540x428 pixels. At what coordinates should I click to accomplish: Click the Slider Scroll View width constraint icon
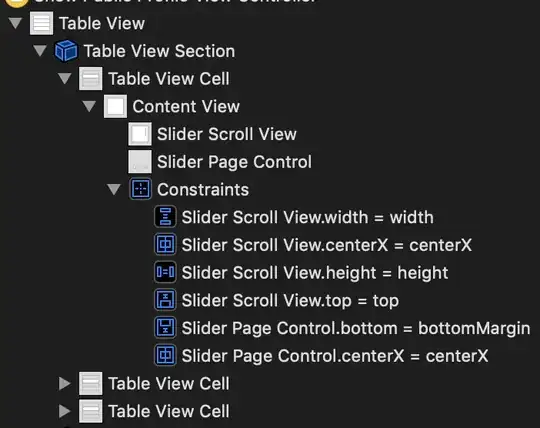coord(165,217)
